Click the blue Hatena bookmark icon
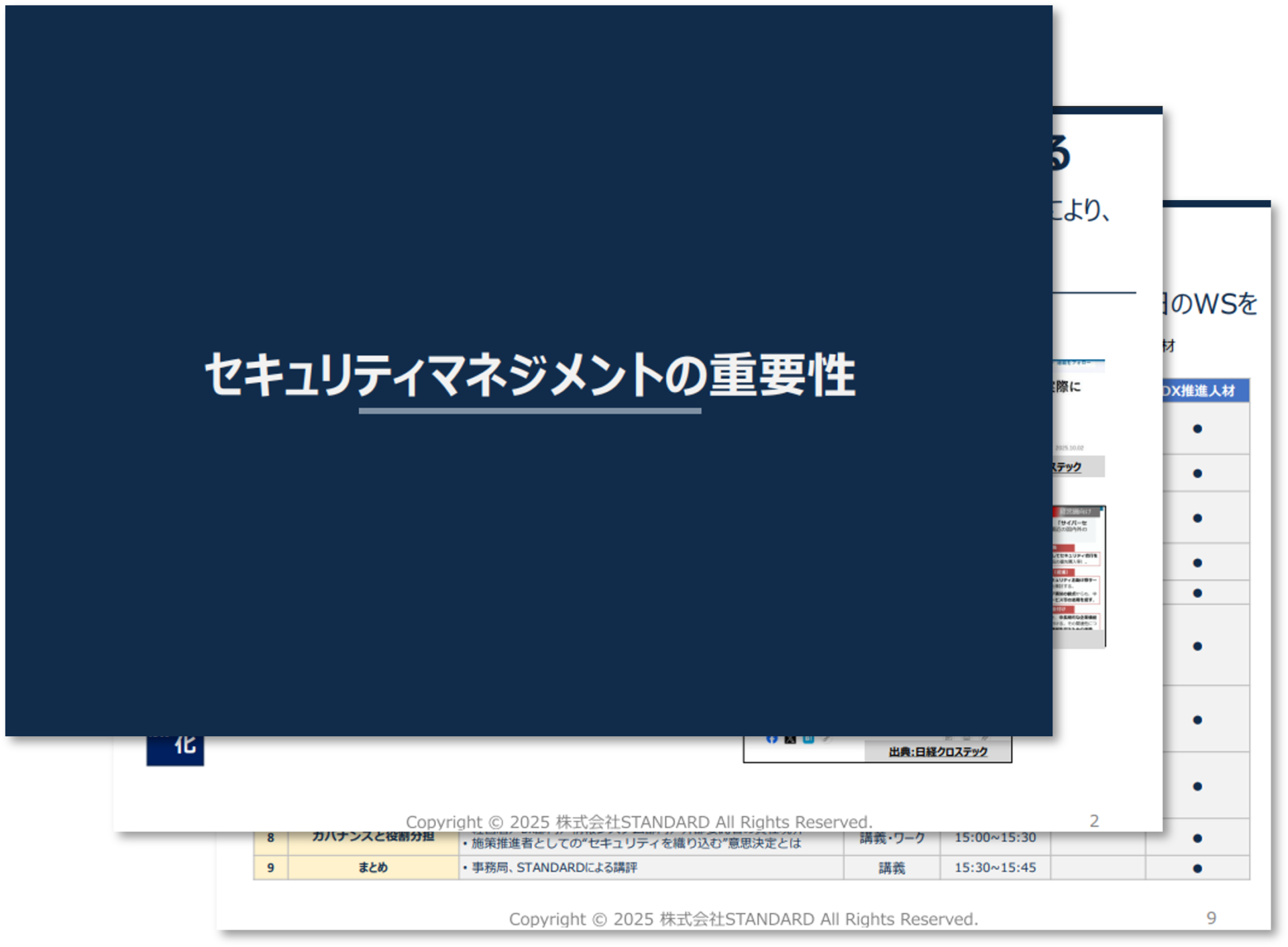Screen dimensions: 1288x947 [808, 740]
